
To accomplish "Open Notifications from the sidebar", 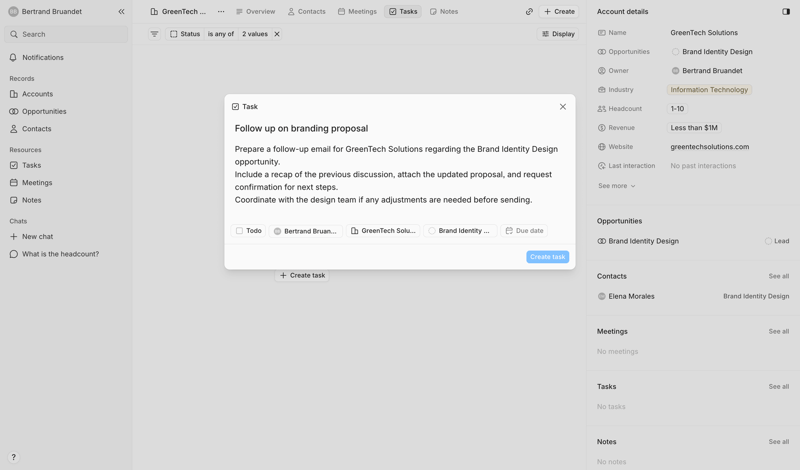I will [x=43, y=58].
